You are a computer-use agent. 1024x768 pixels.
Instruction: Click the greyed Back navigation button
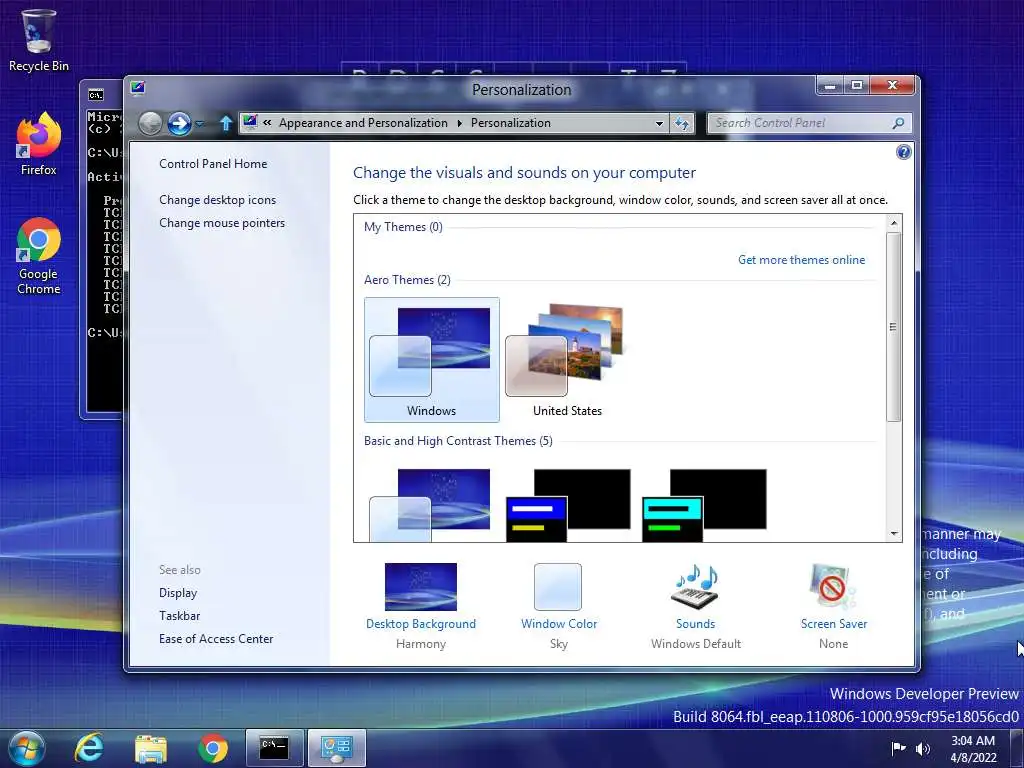click(x=150, y=123)
